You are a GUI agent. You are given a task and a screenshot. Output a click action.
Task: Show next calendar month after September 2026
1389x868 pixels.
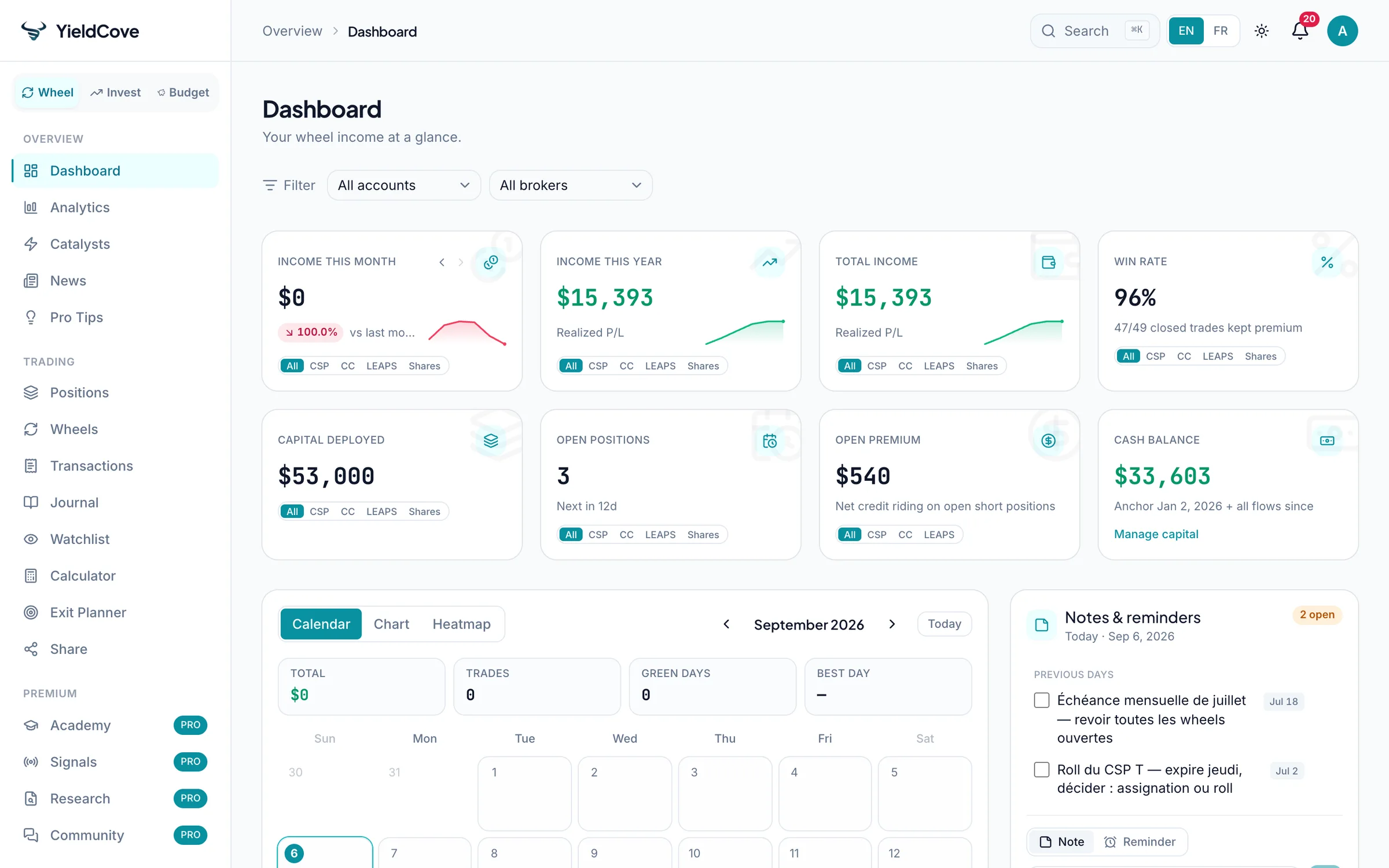[892, 624]
